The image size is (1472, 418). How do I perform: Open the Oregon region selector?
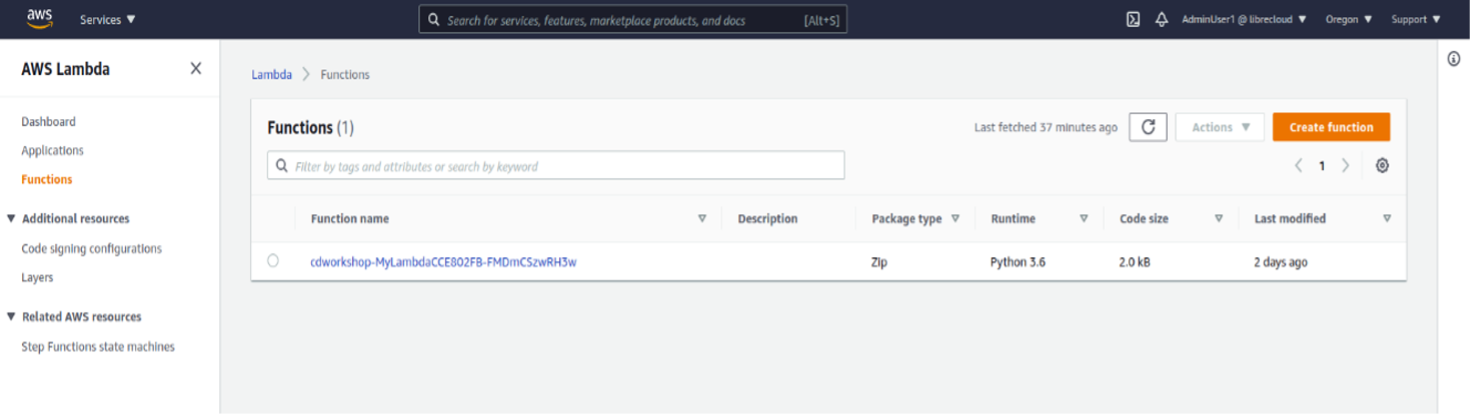click(1348, 19)
